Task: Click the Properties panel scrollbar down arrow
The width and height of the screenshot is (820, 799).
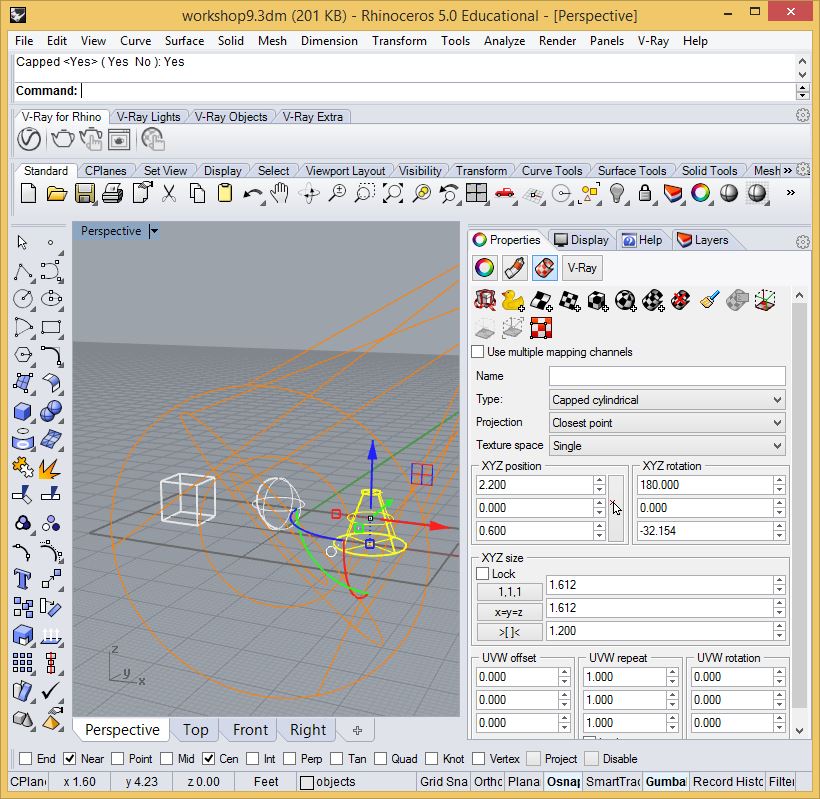Action: tap(799, 730)
